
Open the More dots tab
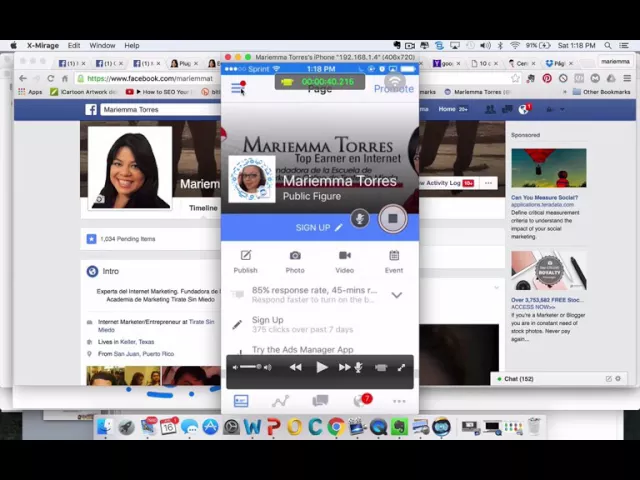pyautogui.click(x=399, y=401)
